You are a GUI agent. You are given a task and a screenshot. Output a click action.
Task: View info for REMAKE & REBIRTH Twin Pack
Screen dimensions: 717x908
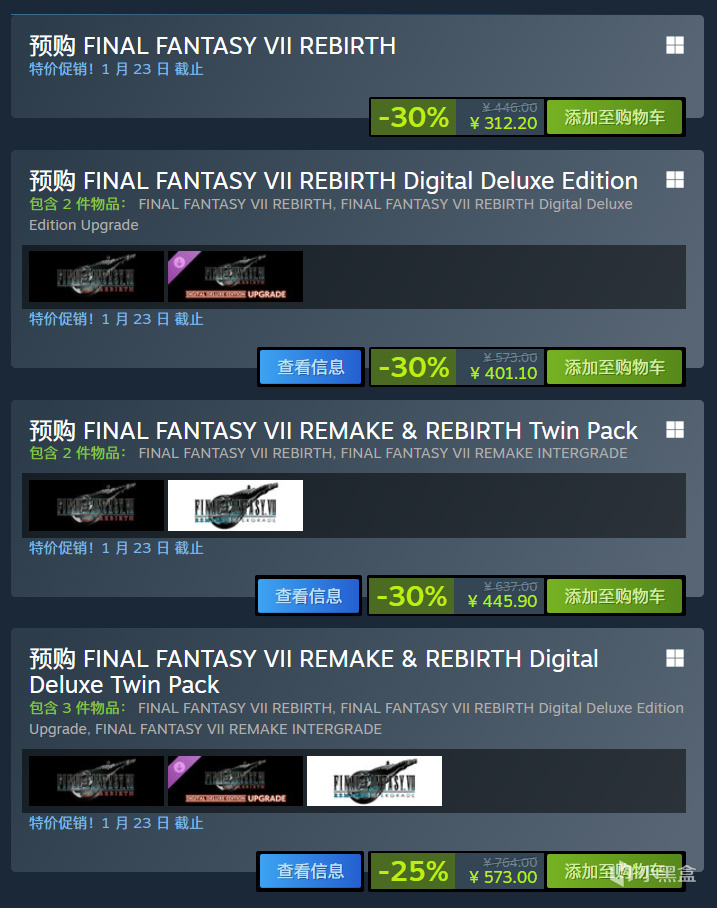309,596
